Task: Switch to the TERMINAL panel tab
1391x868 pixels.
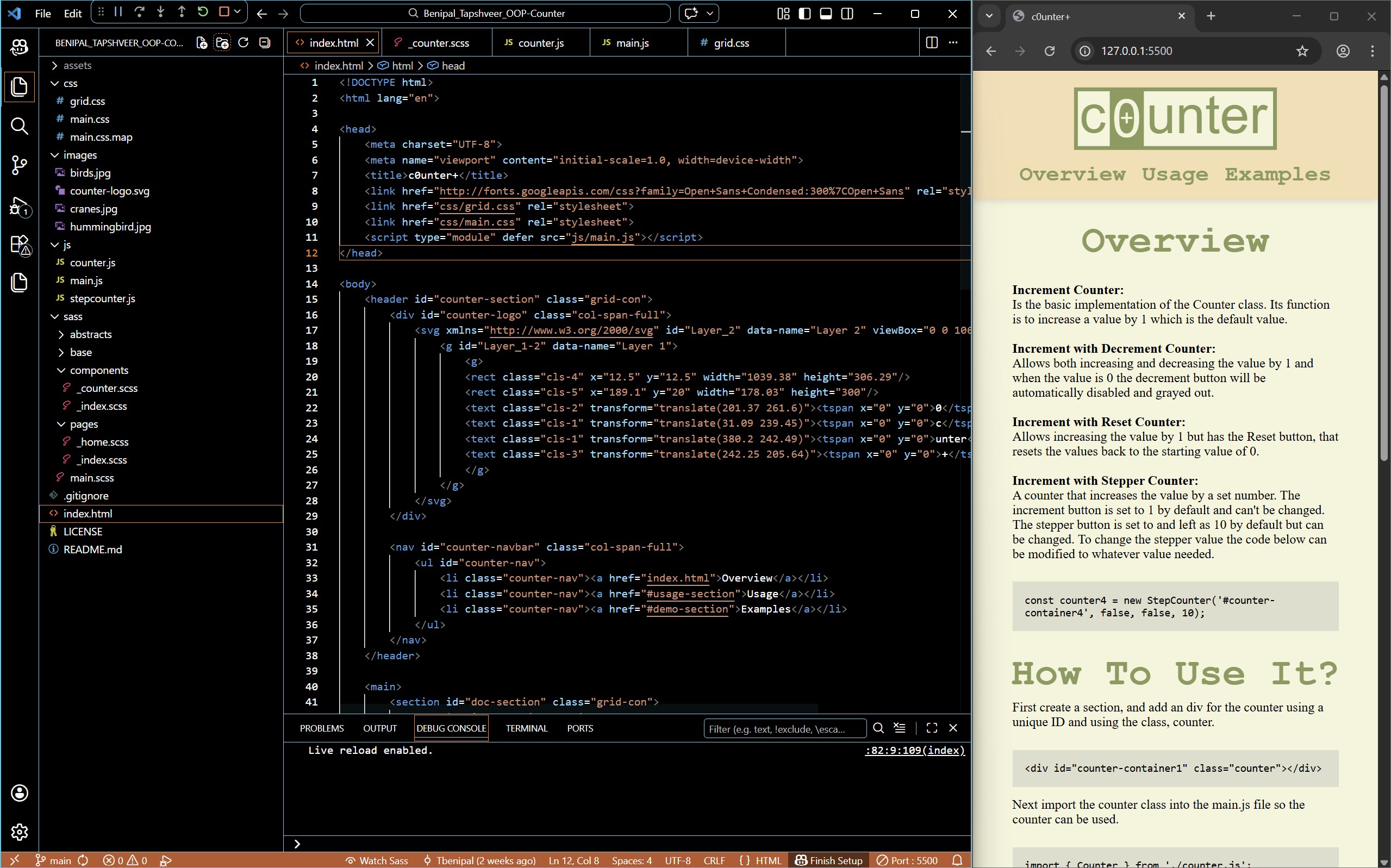Action: coord(526,728)
